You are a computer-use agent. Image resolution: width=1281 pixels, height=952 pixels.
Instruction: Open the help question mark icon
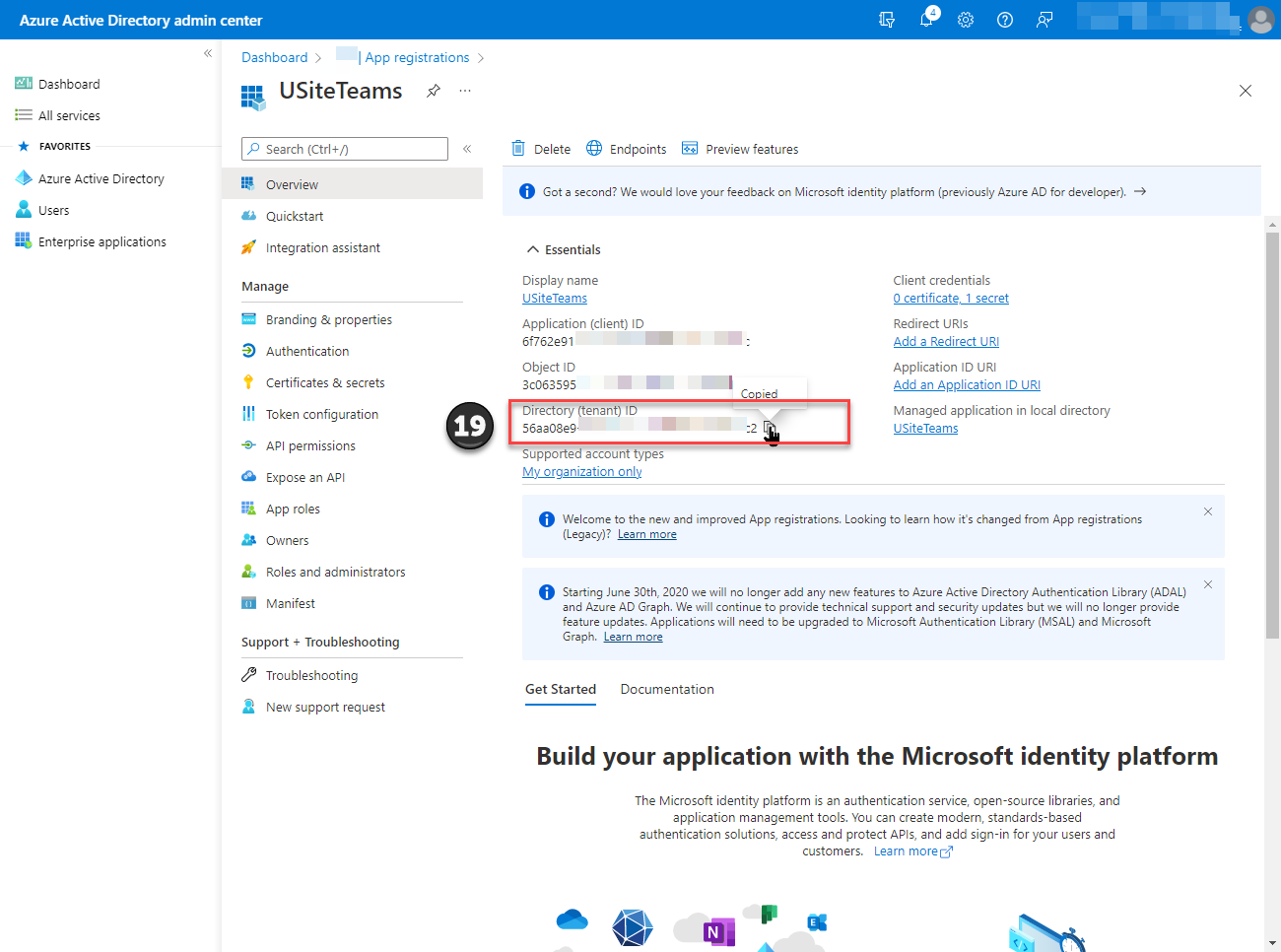pyautogui.click(x=1005, y=20)
